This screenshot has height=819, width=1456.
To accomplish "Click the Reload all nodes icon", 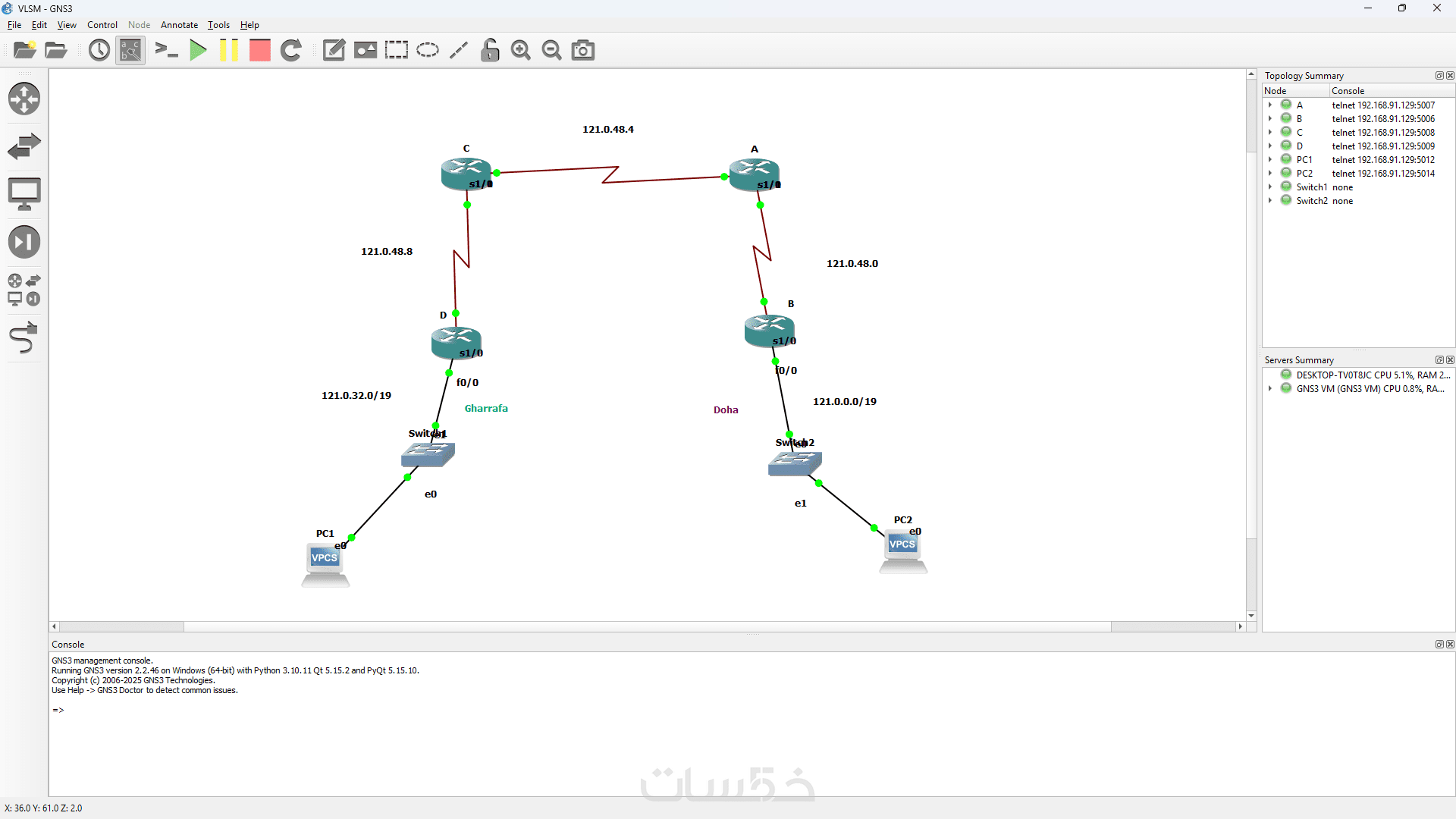I will [290, 51].
